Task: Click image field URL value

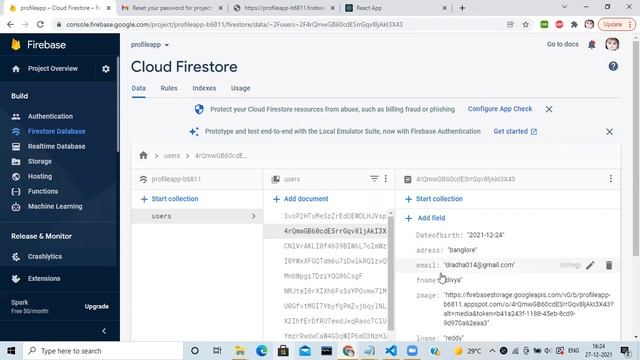Action: (x=528, y=309)
